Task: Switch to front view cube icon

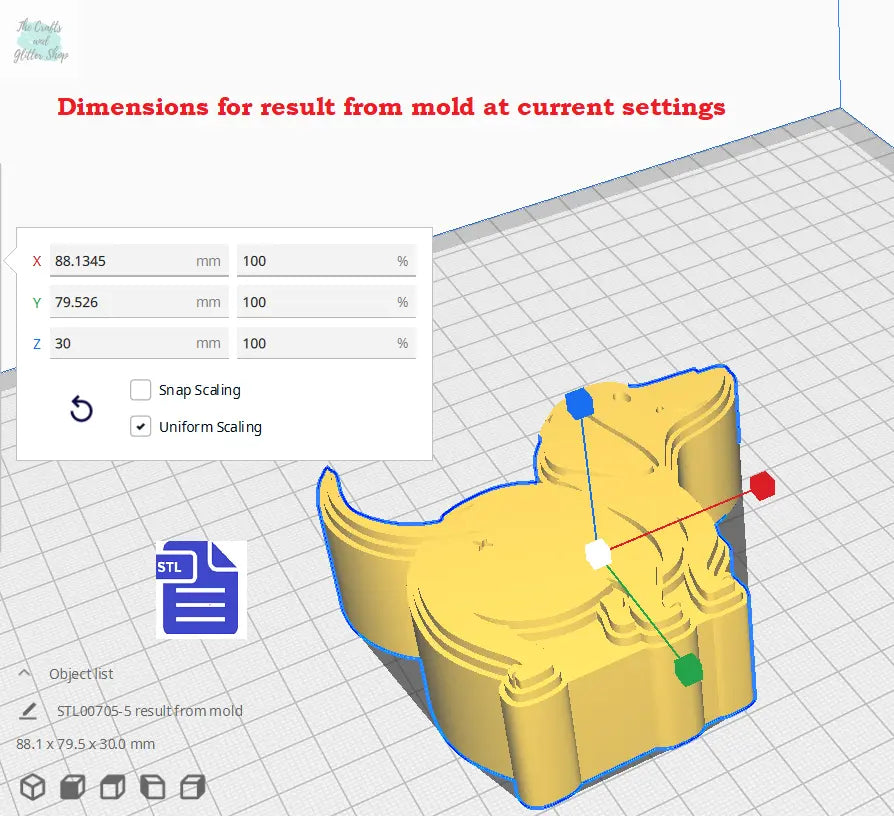Action: (x=73, y=787)
